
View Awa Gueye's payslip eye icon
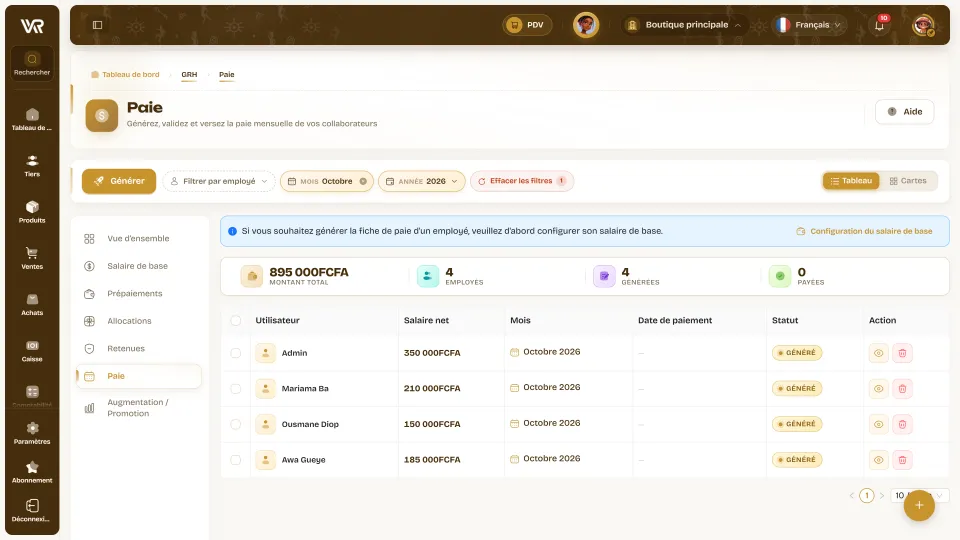(x=879, y=460)
